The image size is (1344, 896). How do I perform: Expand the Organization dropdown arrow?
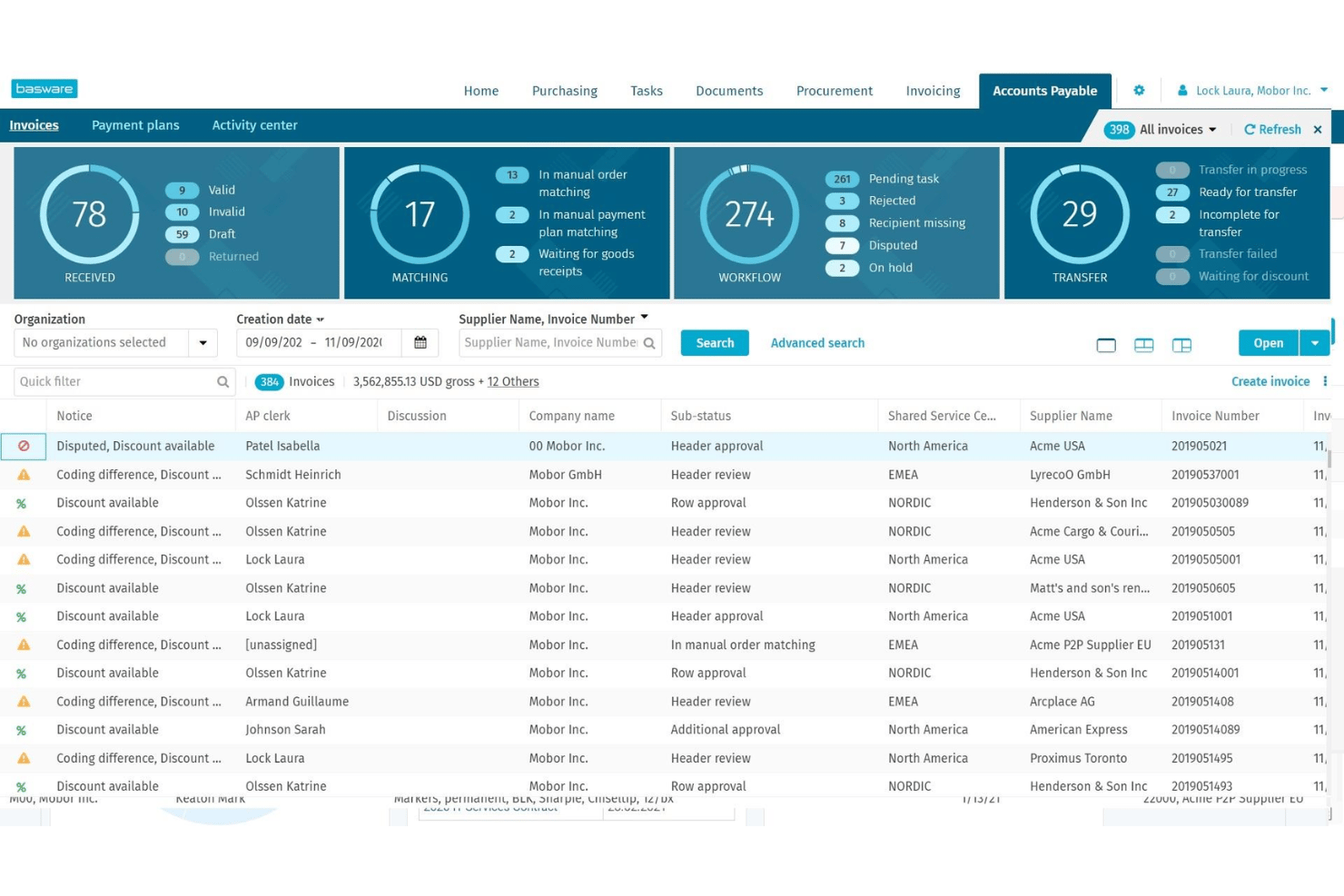click(203, 343)
